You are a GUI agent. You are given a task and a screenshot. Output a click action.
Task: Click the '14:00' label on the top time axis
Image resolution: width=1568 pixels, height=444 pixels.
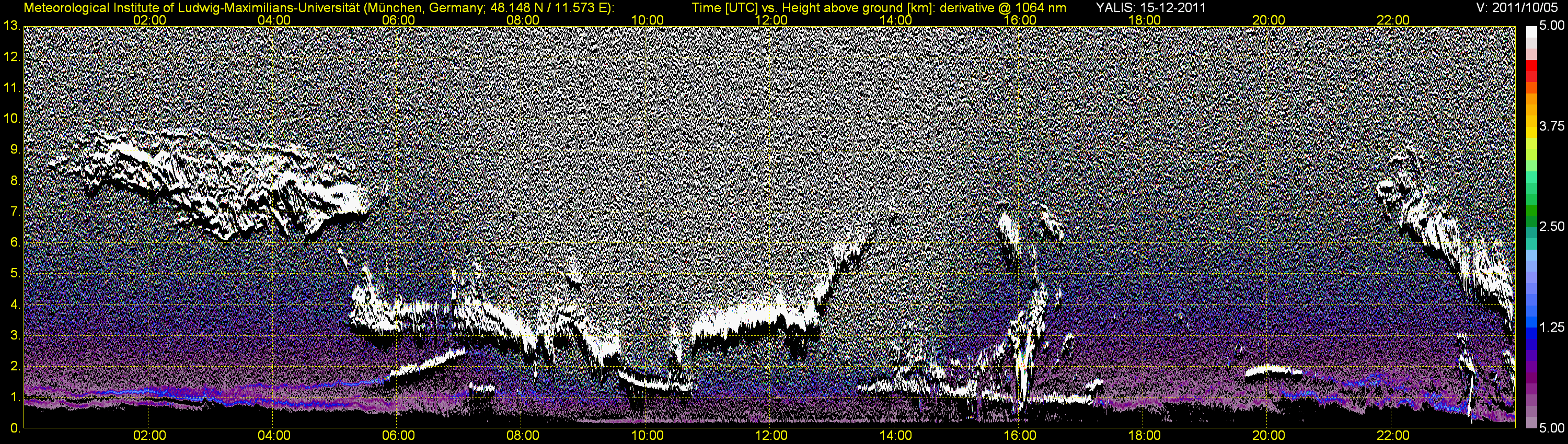tap(896, 20)
